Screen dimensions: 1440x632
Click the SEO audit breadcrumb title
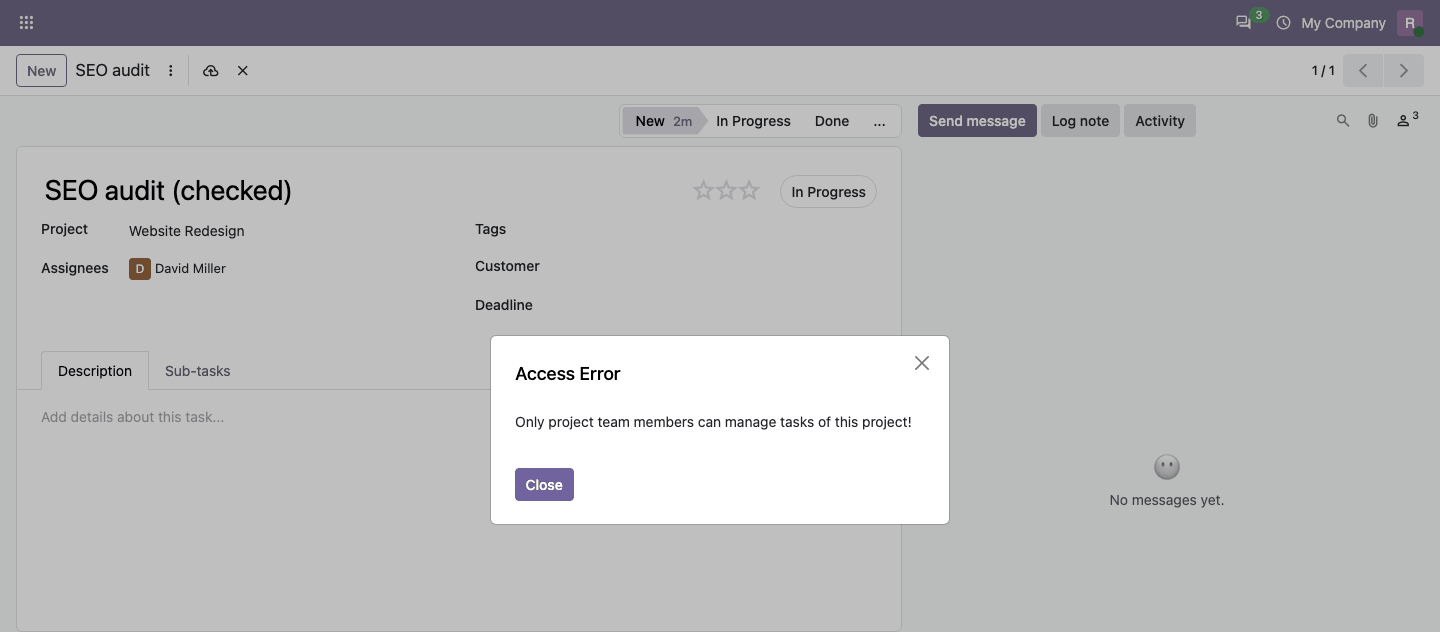(x=113, y=71)
